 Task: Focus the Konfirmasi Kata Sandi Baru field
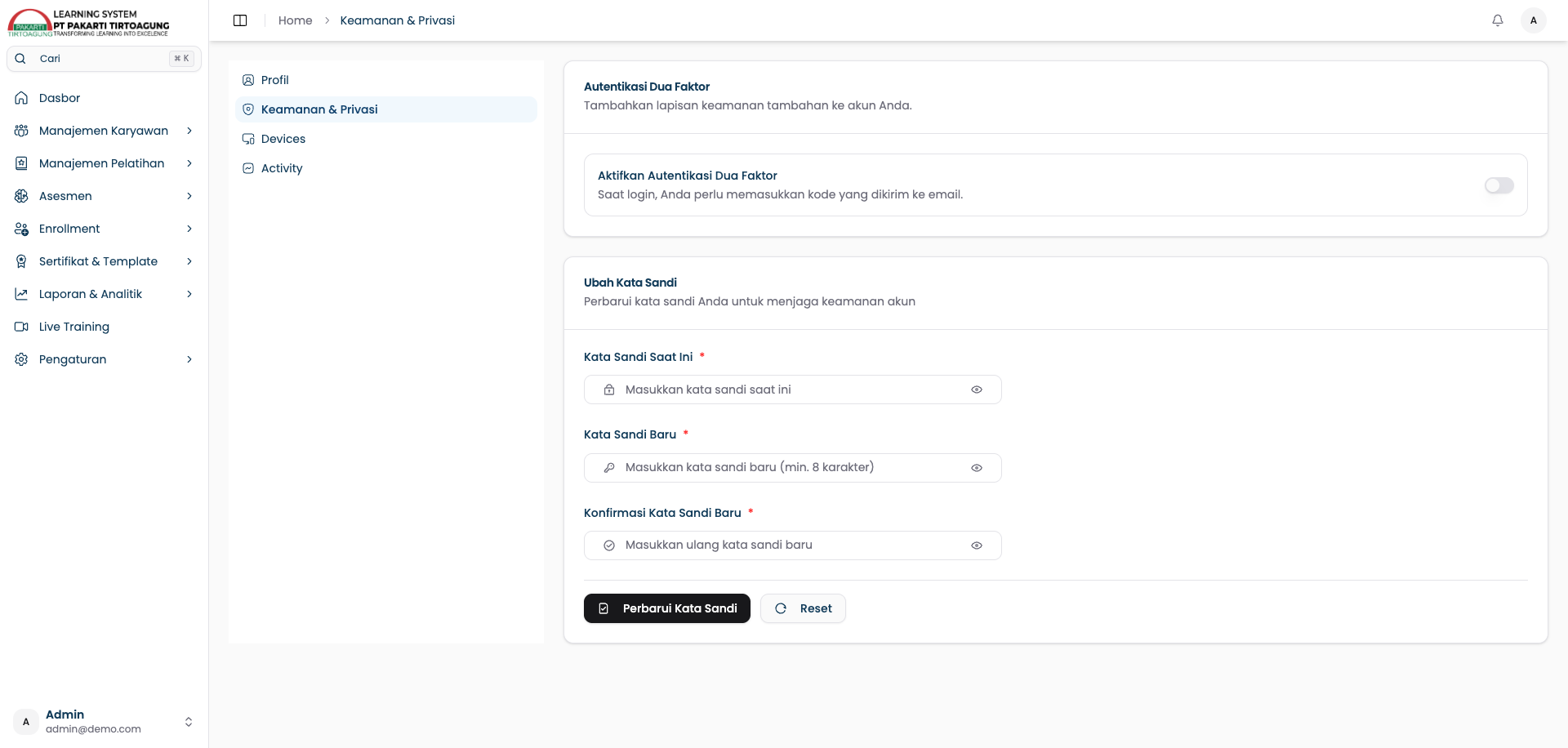point(793,545)
